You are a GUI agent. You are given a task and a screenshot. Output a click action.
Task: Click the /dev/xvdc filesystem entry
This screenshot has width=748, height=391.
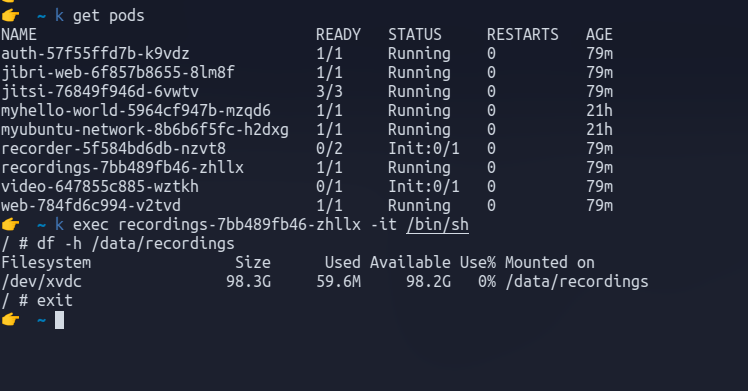coord(41,281)
